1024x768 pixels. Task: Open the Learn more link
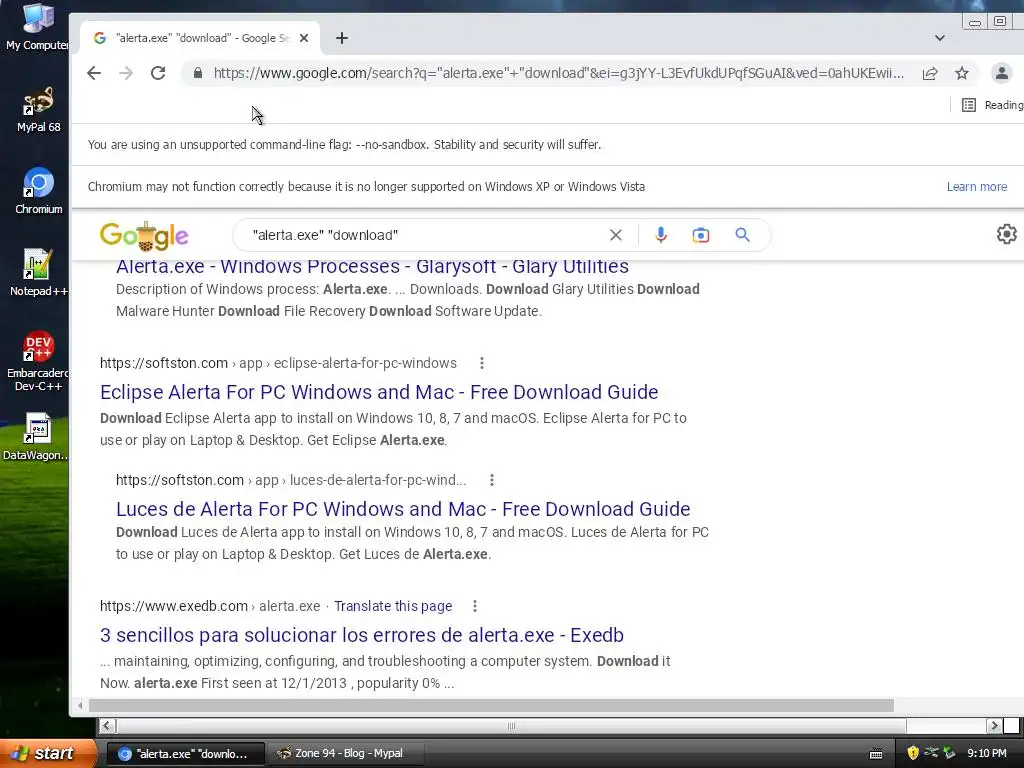tap(977, 187)
